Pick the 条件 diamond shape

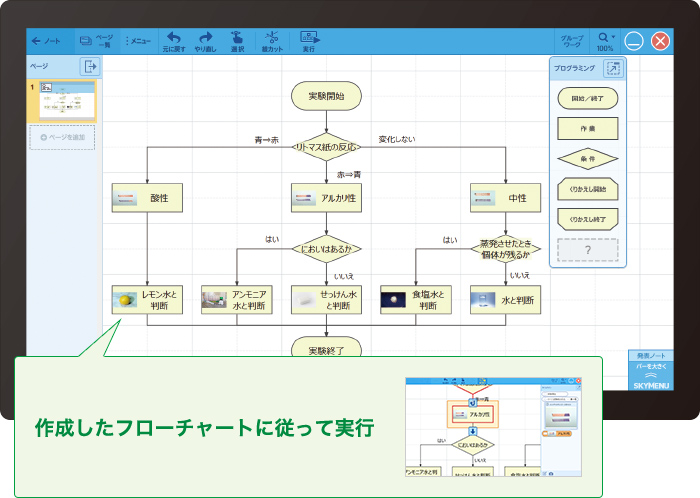tap(588, 159)
